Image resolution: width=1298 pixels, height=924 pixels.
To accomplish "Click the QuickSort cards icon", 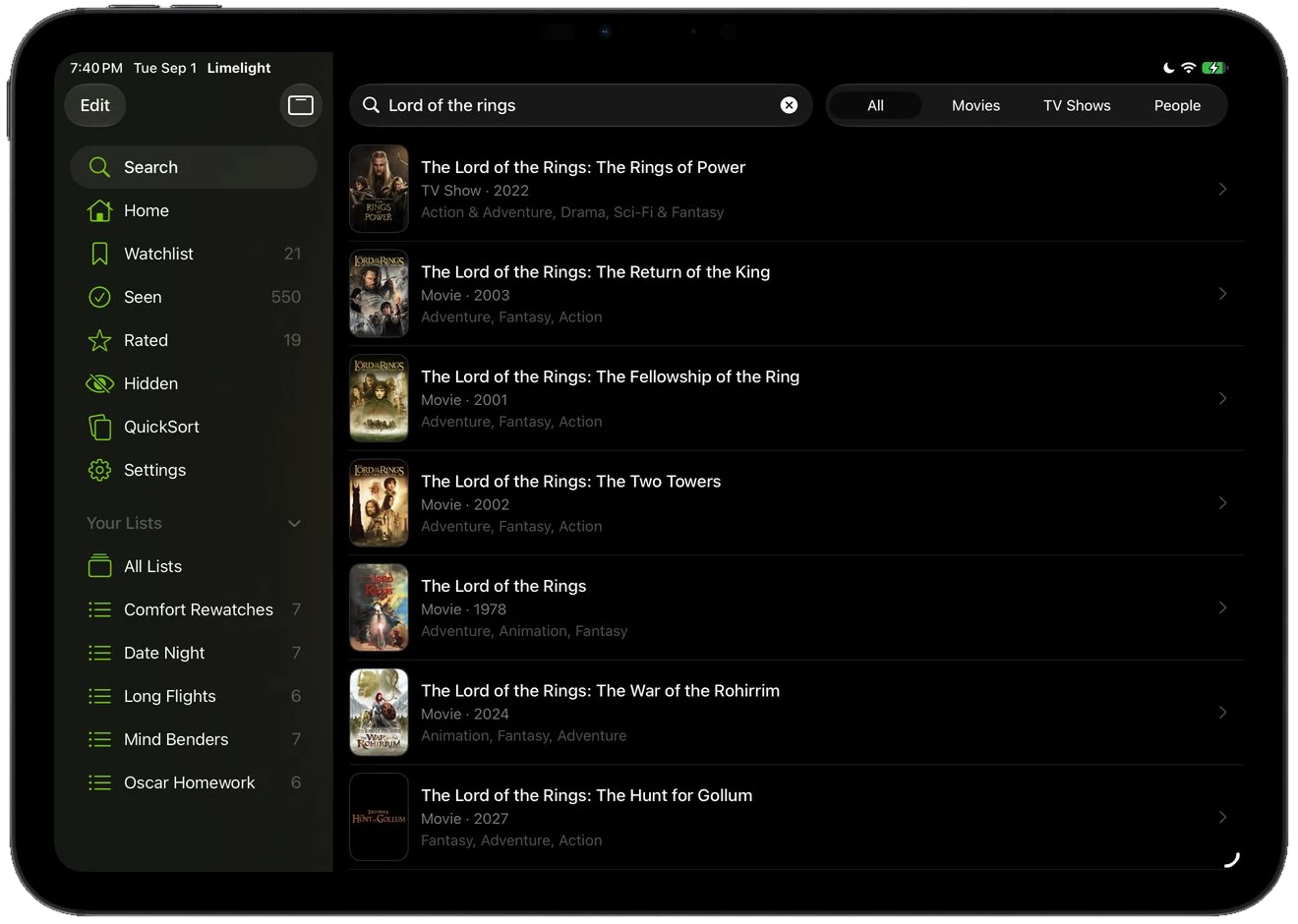I will [99, 427].
